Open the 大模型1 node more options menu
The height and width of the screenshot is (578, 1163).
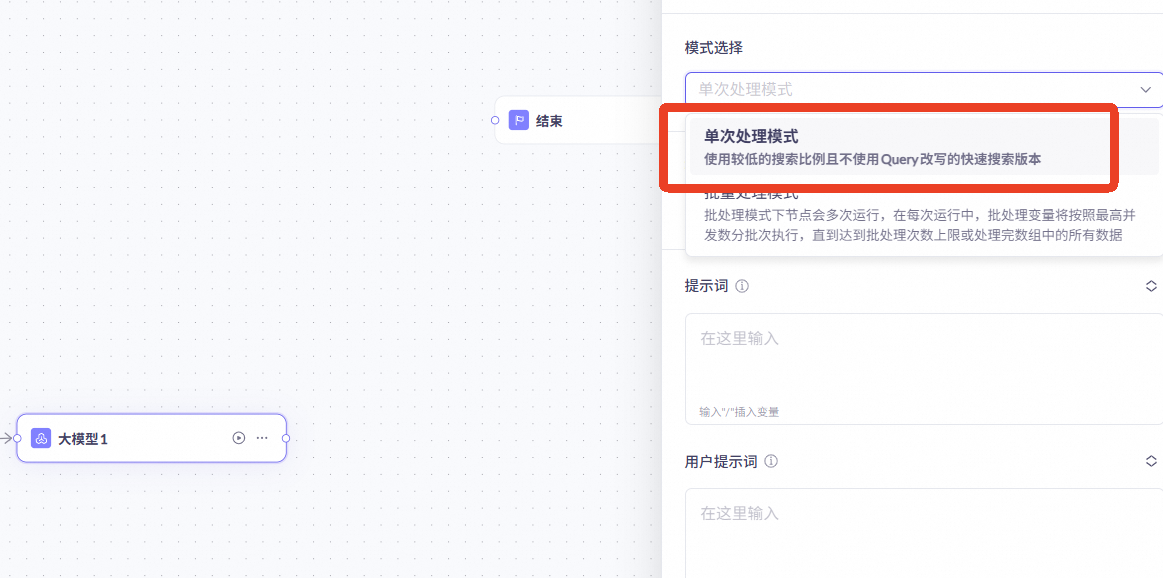click(x=262, y=439)
